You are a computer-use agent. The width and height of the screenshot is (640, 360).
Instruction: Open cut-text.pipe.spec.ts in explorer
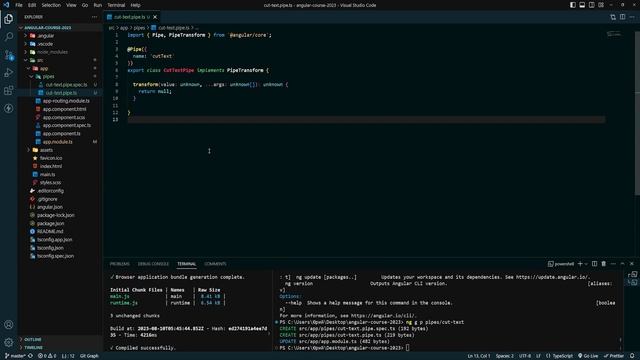click(x=67, y=85)
